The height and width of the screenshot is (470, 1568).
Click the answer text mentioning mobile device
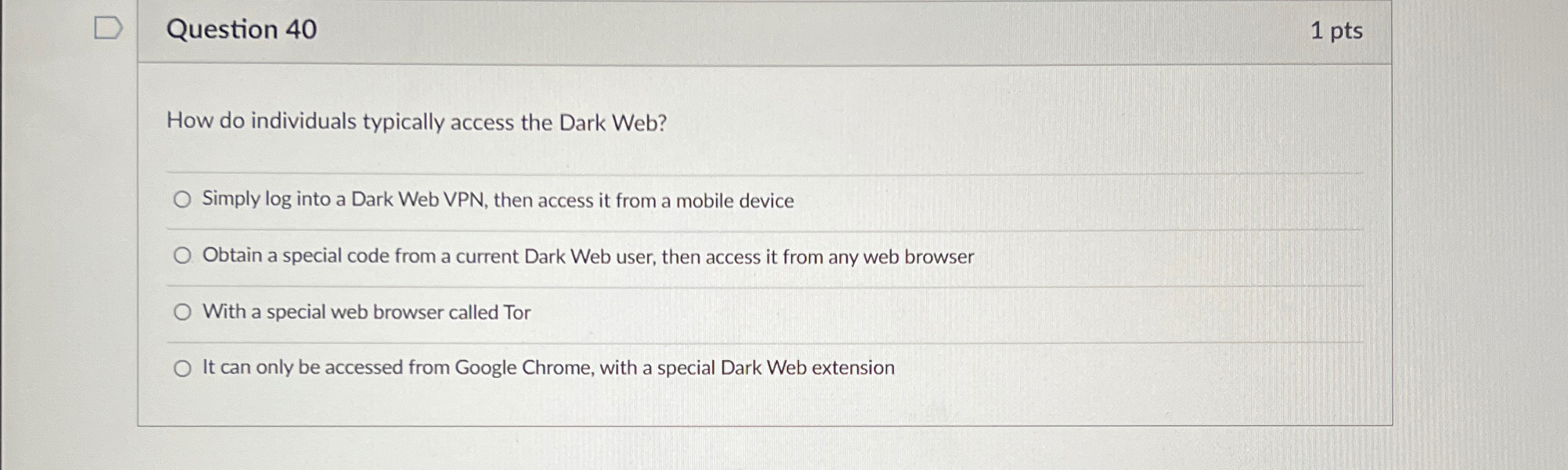(x=498, y=200)
